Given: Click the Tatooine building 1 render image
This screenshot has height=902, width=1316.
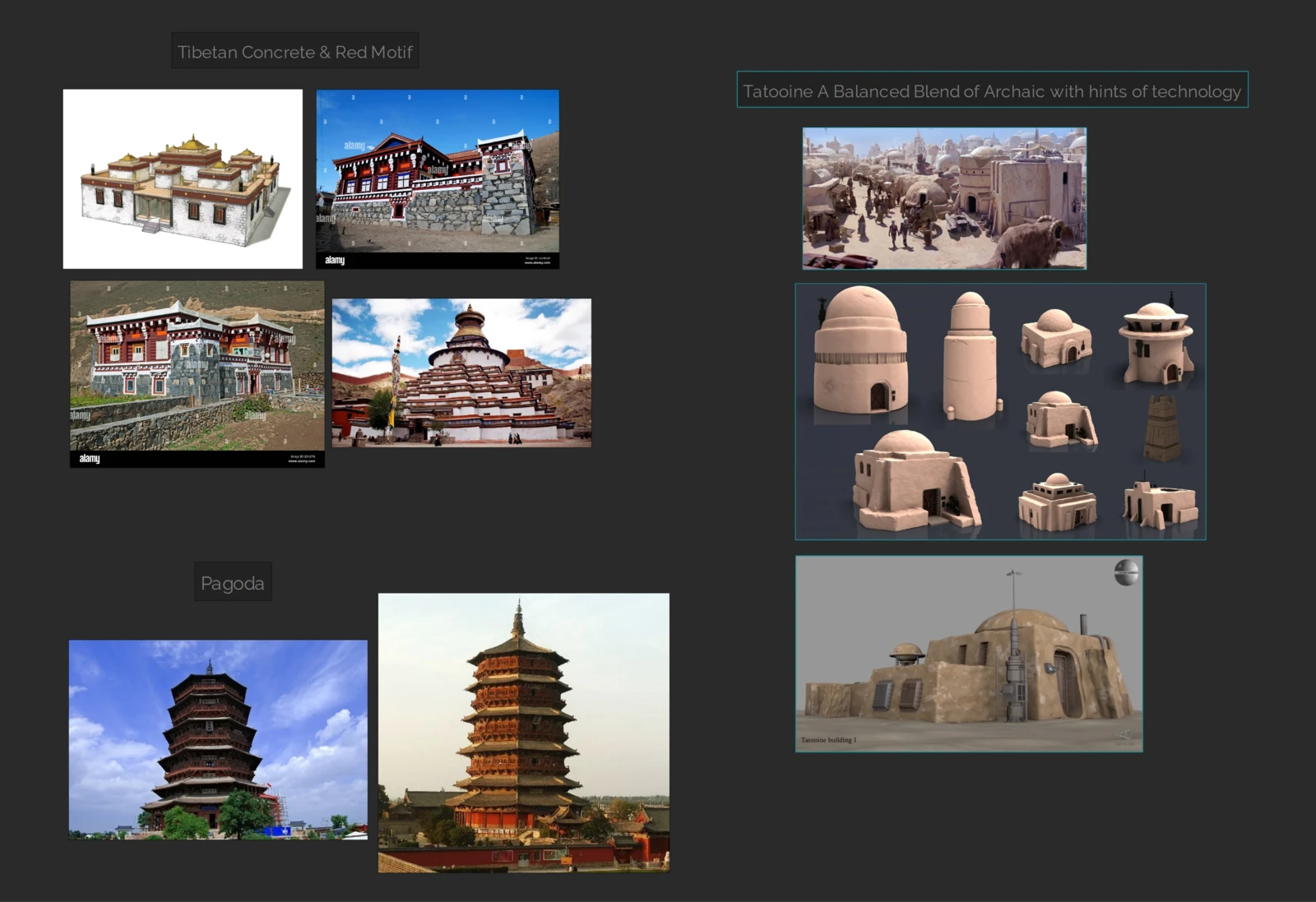Looking at the screenshot, I should pyautogui.click(x=969, y=654).
